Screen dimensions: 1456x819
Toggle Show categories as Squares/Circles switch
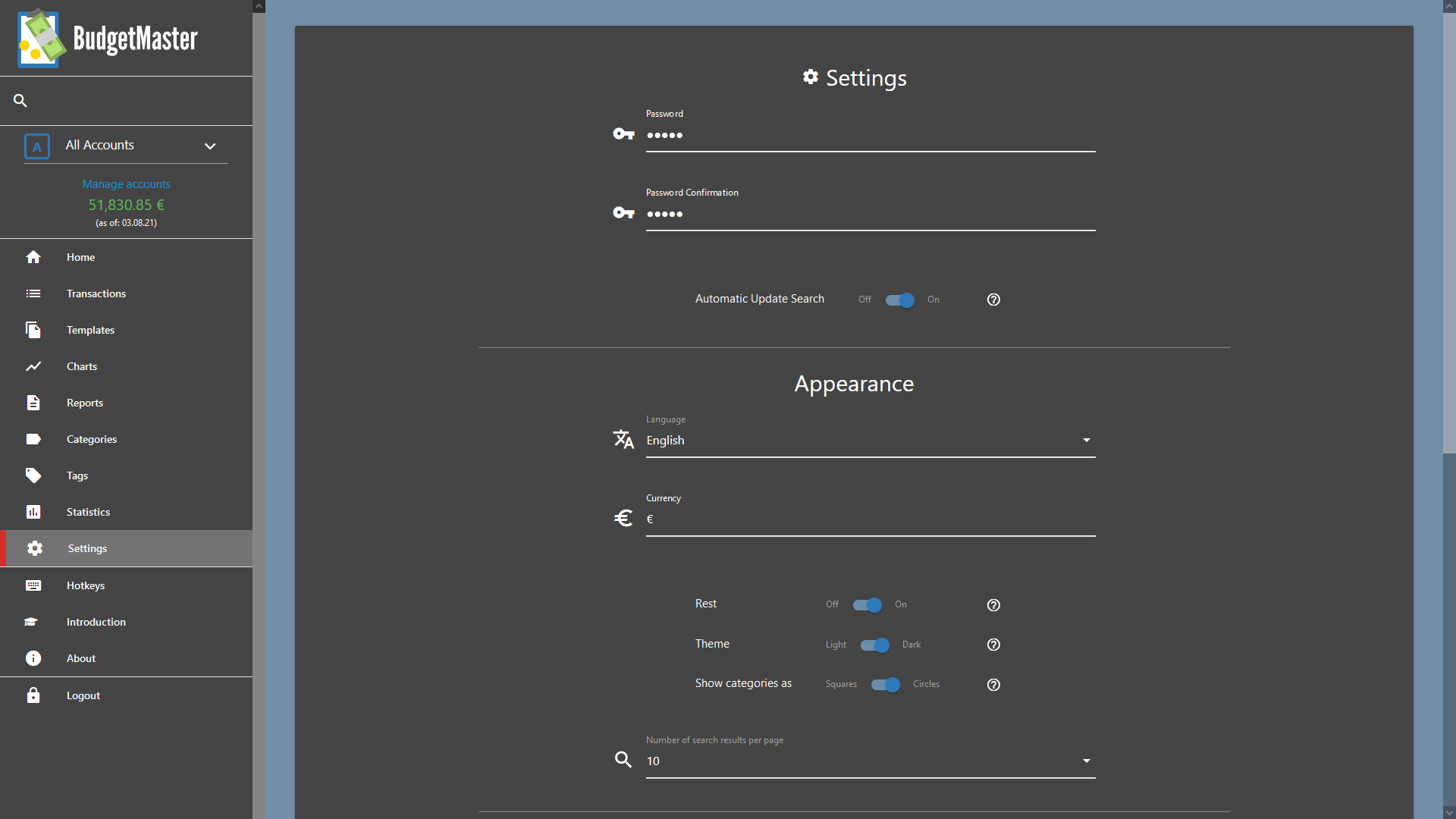click(x=886, y=685)
